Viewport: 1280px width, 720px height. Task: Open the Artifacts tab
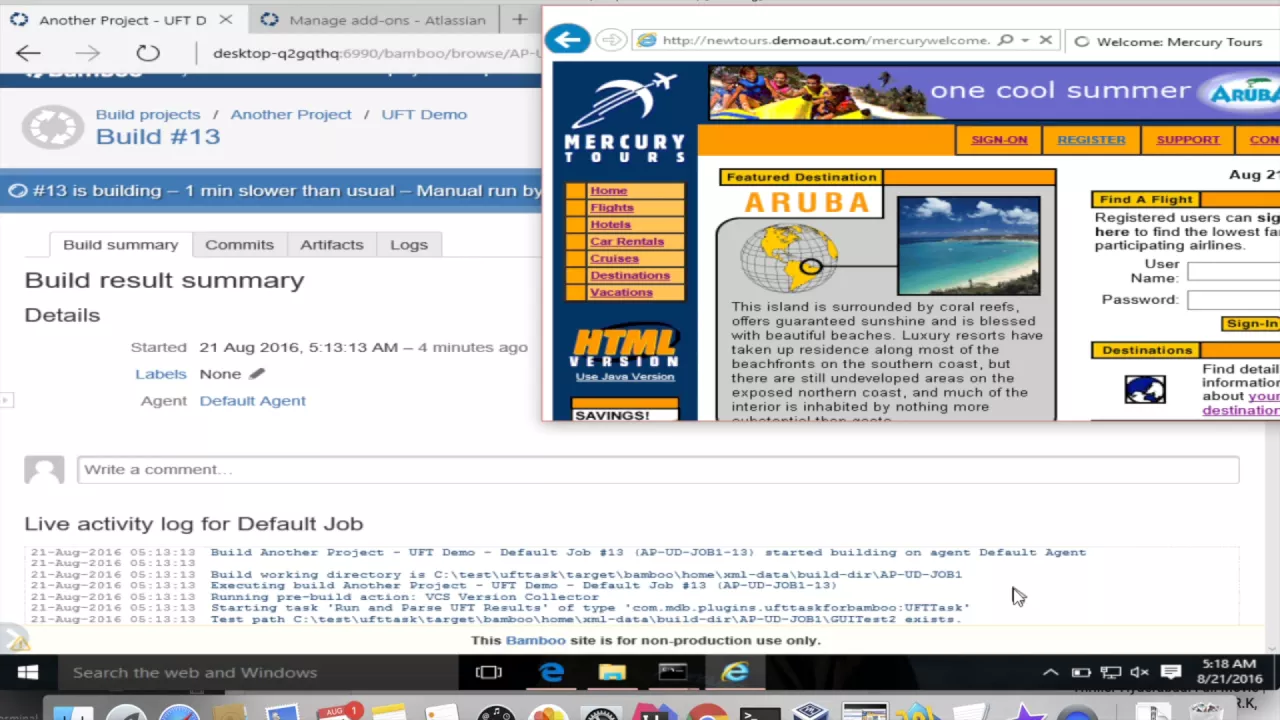[x=331, y=244]
